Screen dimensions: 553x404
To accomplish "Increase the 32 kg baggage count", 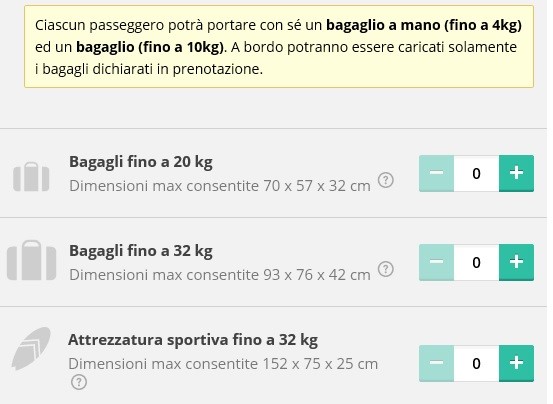I will [516, 262].
